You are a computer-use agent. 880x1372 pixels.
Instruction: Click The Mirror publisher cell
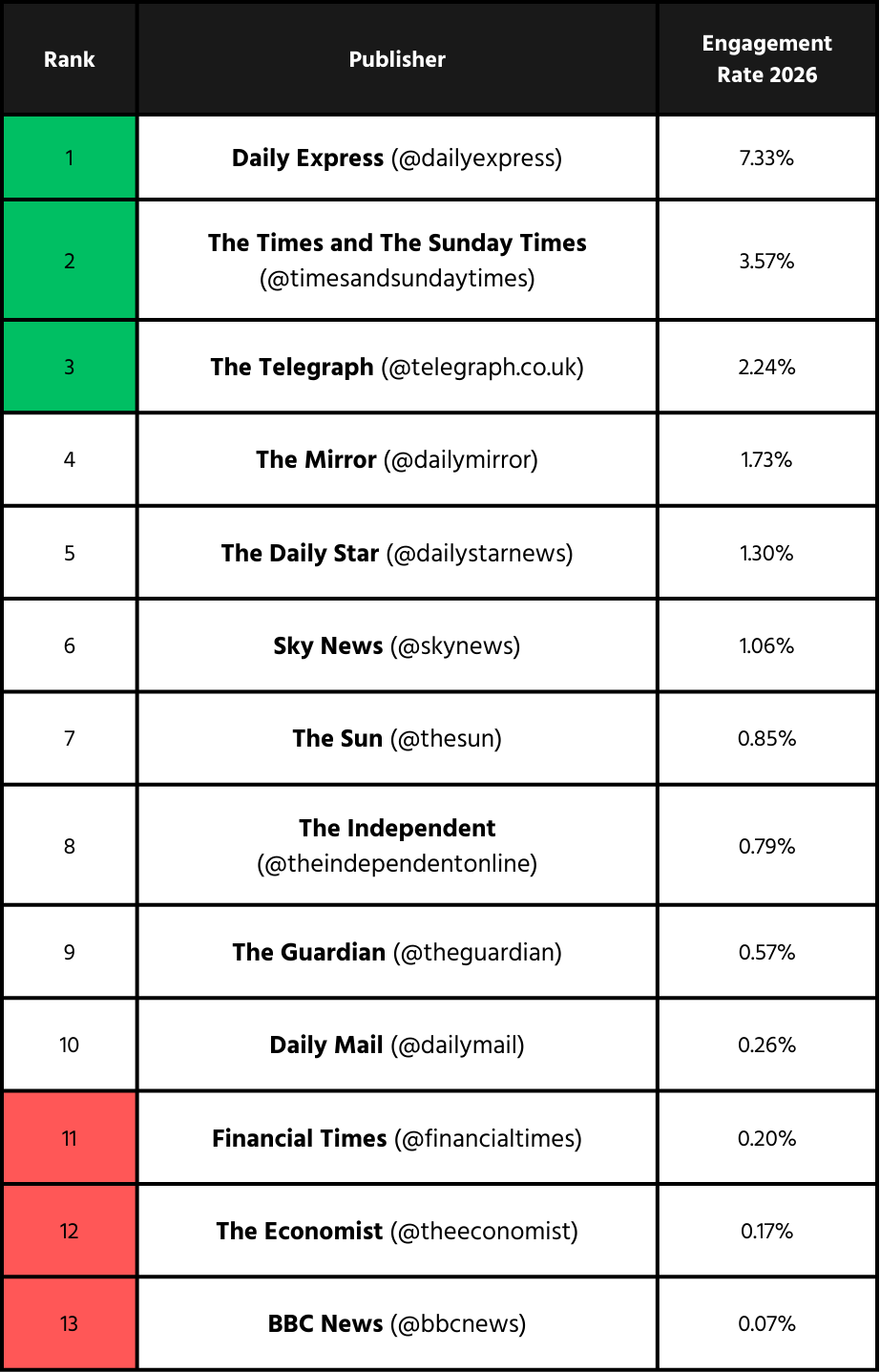[x=397, y=459]
